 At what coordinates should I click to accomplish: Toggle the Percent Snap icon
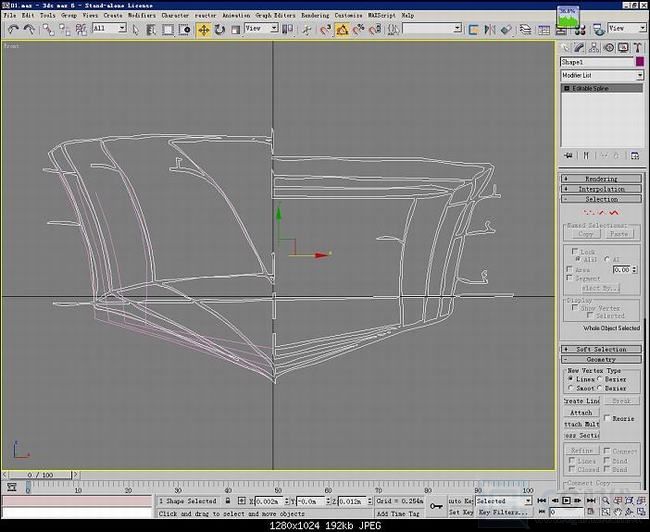tap(359, 29)
